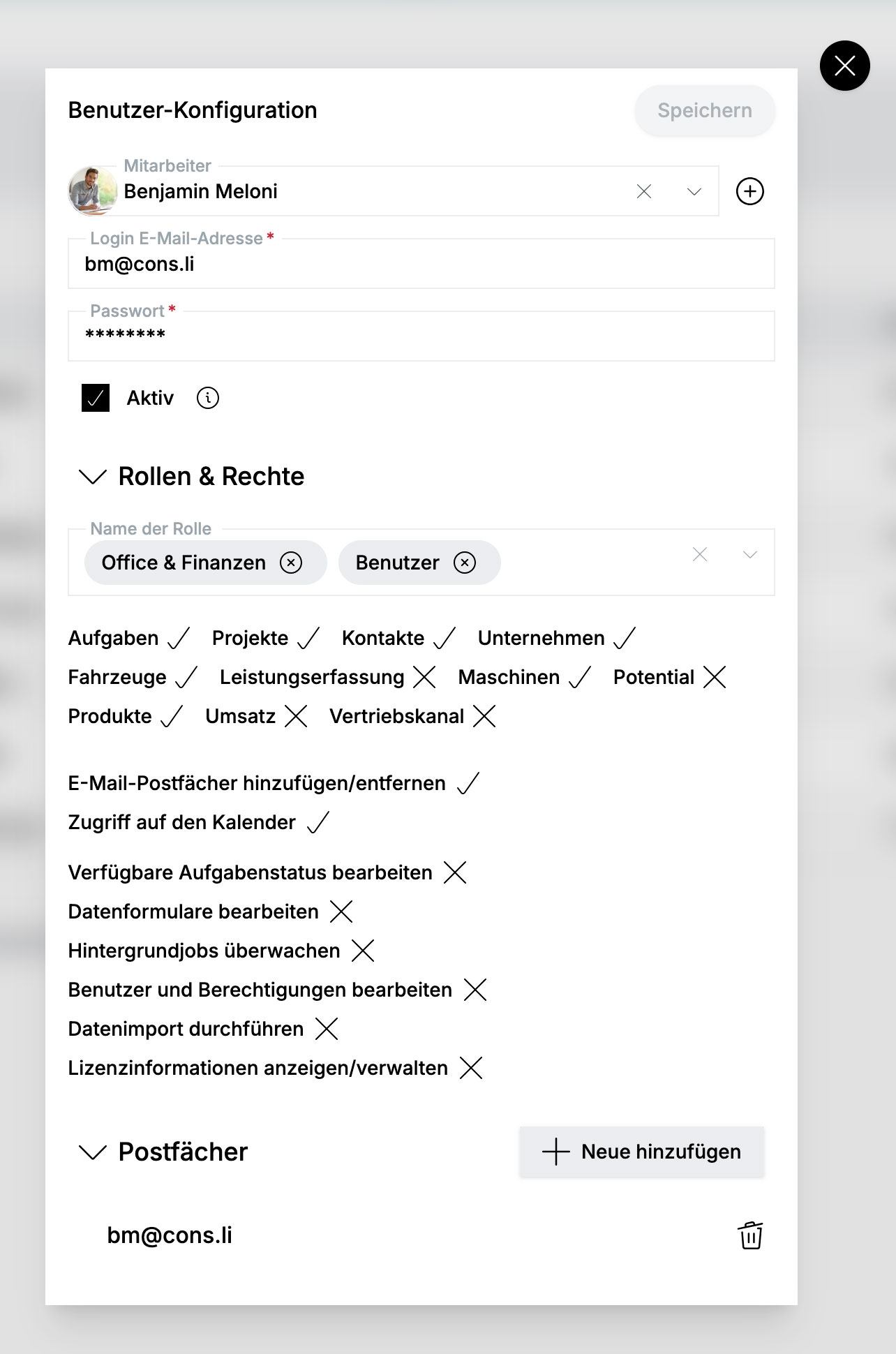Screen dimensions: 896x1354
Task: Collapse the Rollen & Rechte section
Action: [93, 477]
